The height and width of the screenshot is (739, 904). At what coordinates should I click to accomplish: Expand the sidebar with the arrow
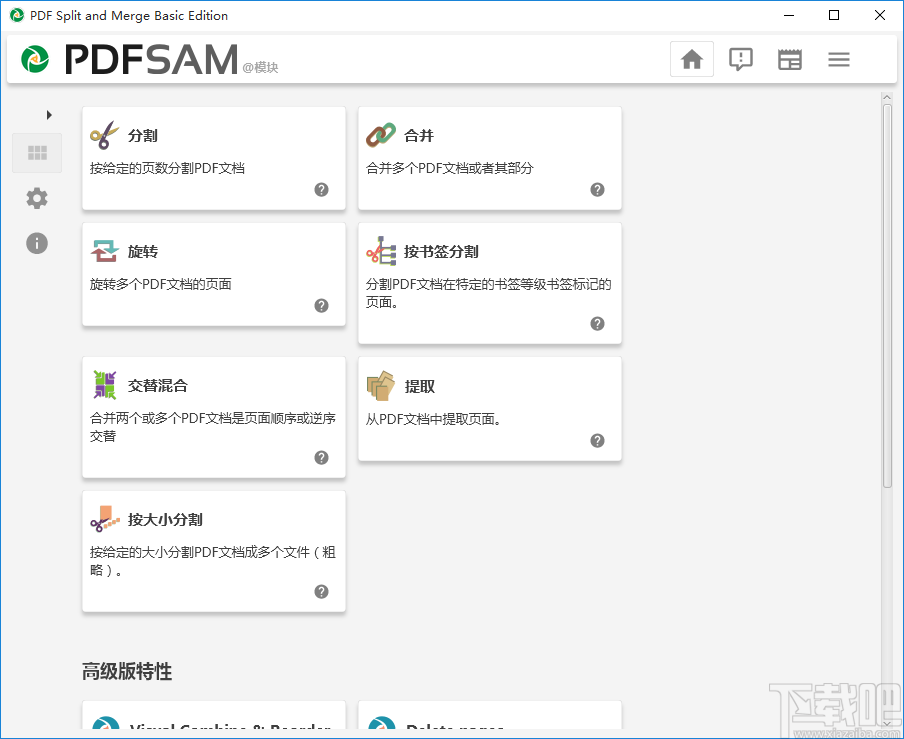[49, 115]
